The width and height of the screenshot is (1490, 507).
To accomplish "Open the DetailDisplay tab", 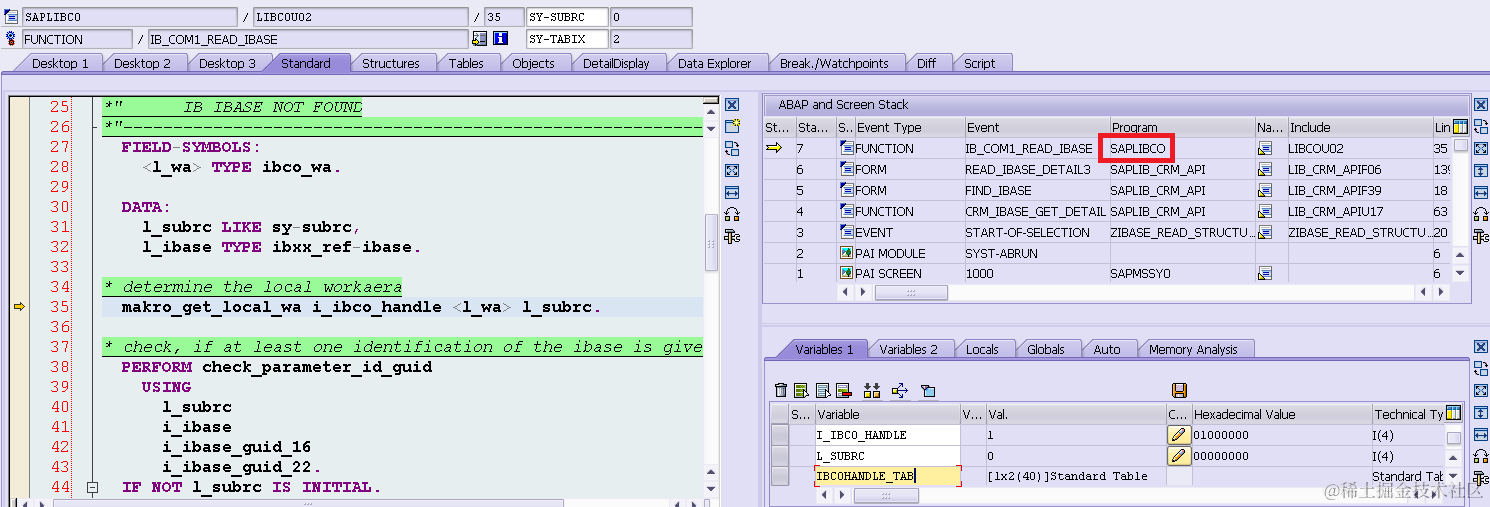I will point(616,63).
